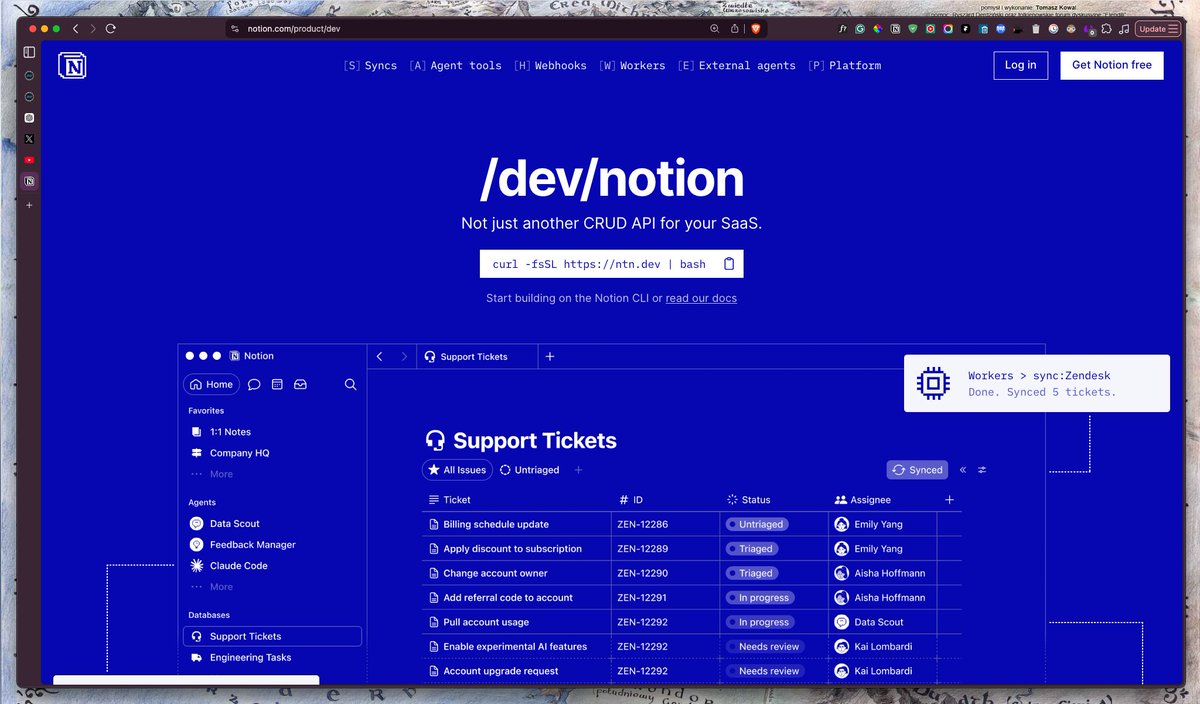Screen dimensions: 1200x704
Task: Click the Notion logo in the page header
Action: (72, 65)
